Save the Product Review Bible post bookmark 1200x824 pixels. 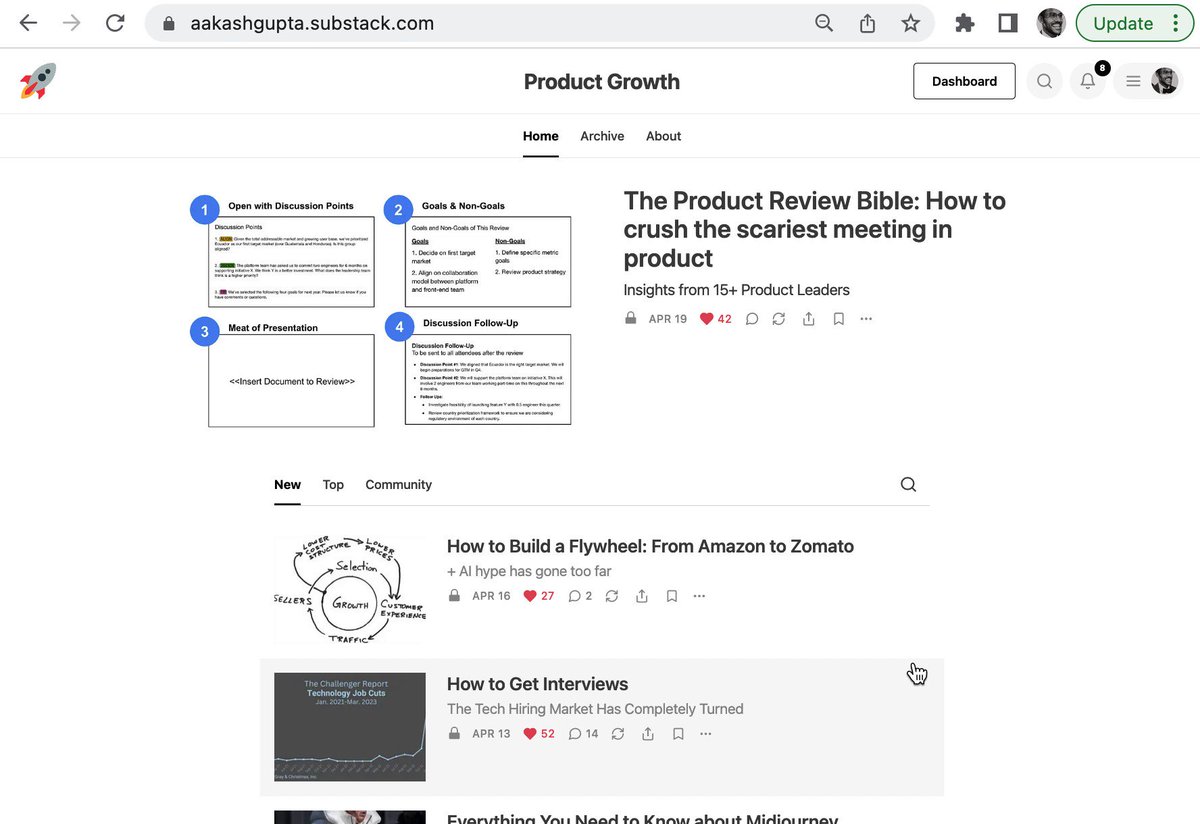tap(839, 319)
